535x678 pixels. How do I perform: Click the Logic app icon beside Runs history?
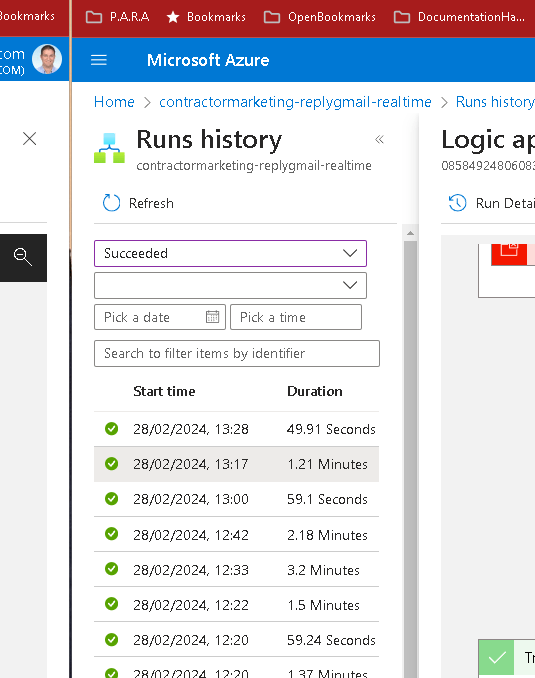click(x=109, y=148)
